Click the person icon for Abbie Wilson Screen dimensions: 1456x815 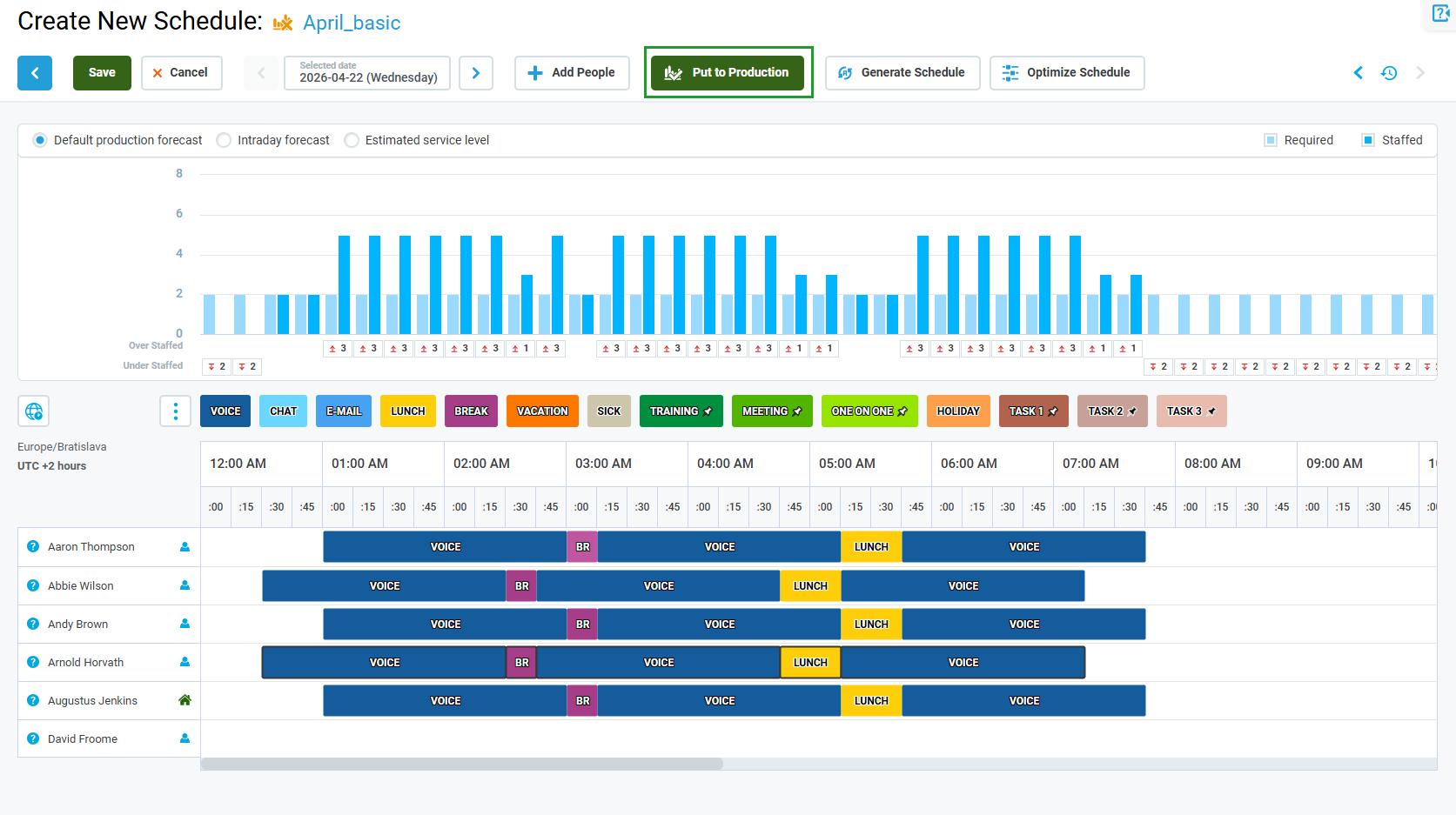185,585
